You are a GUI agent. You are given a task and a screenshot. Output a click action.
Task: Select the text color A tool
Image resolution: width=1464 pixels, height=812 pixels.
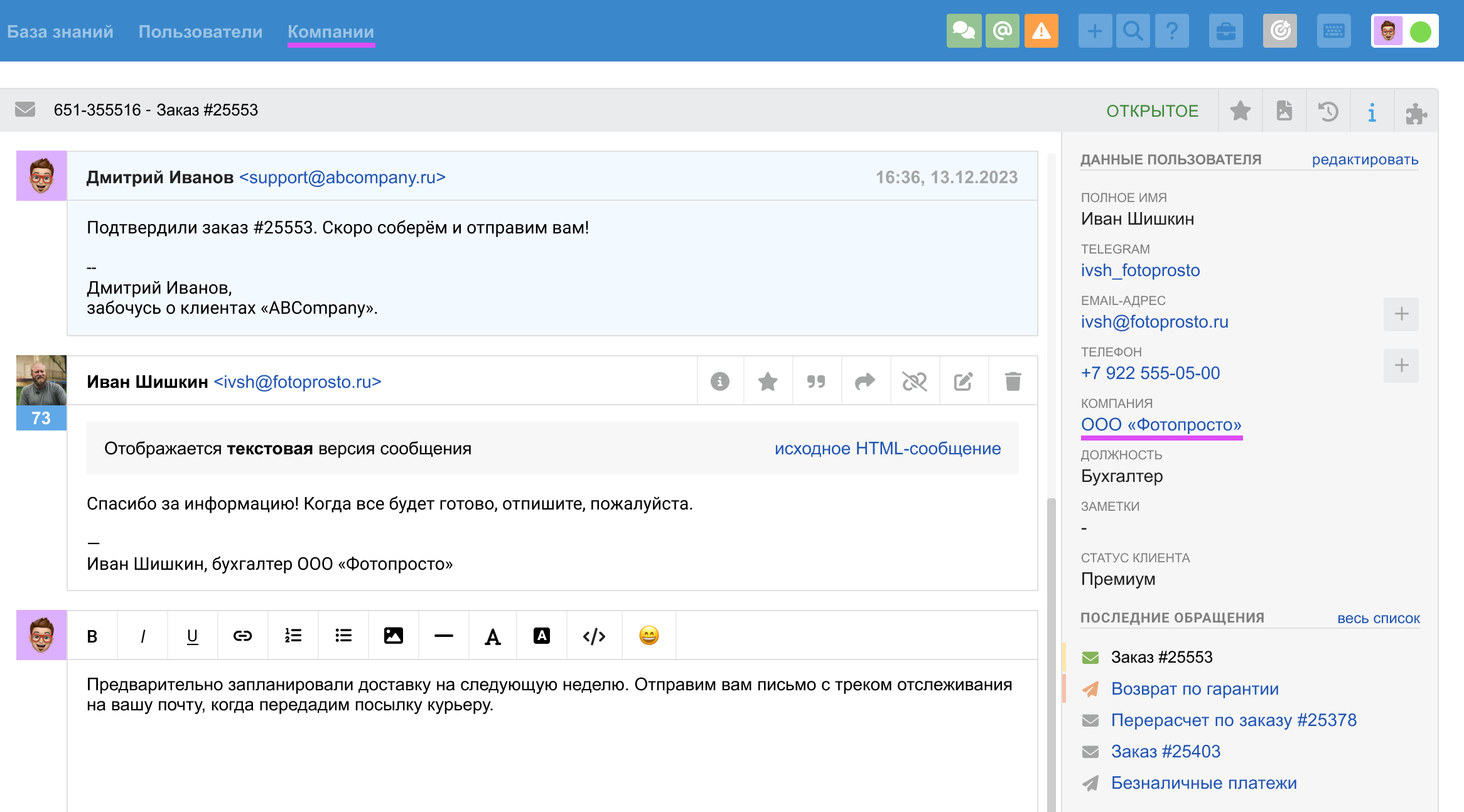click(493, 636)
